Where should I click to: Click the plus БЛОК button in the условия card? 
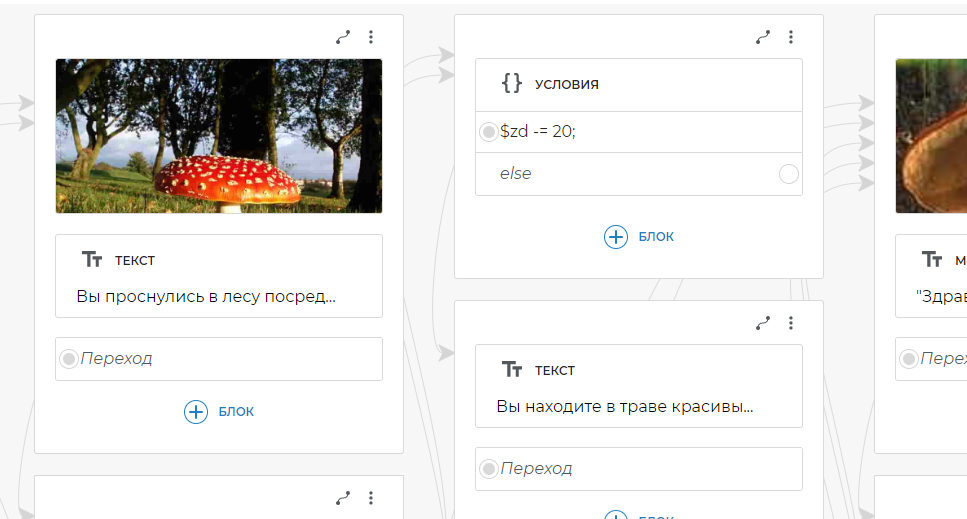click(x=639, y=237)
